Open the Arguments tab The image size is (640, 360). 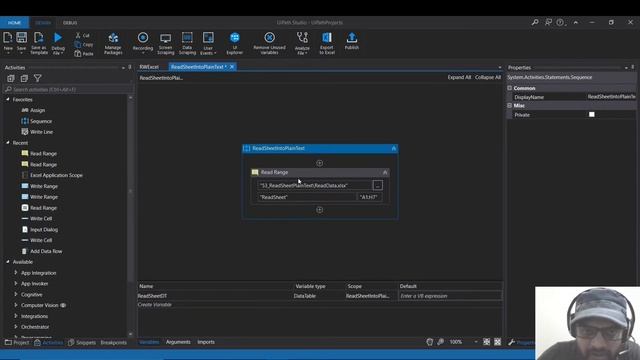(178, 342)
